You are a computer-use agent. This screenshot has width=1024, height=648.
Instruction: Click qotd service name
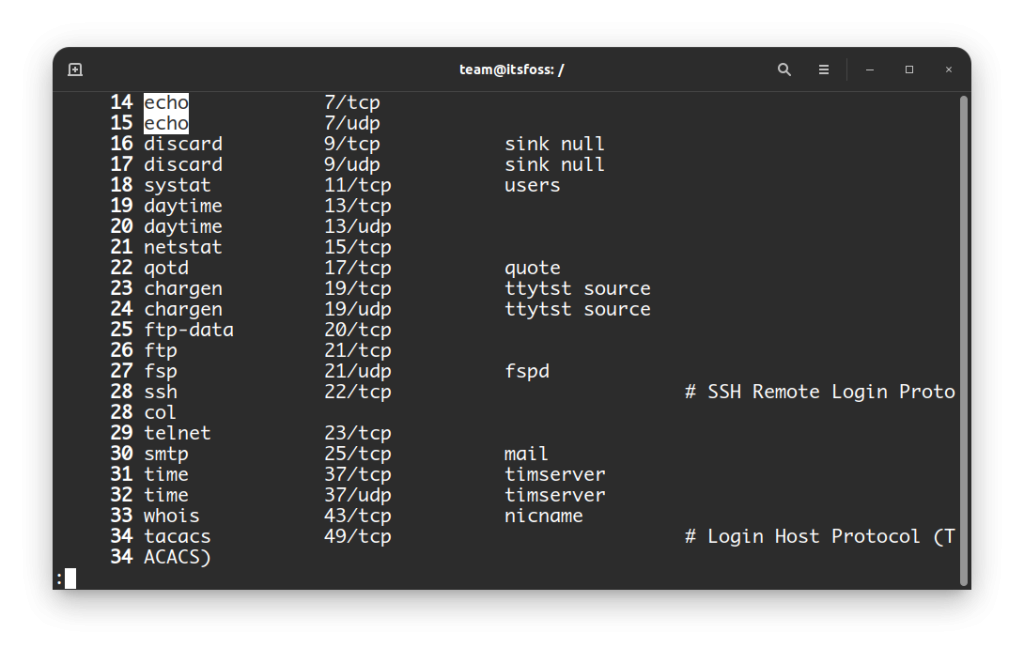[166, 268]
